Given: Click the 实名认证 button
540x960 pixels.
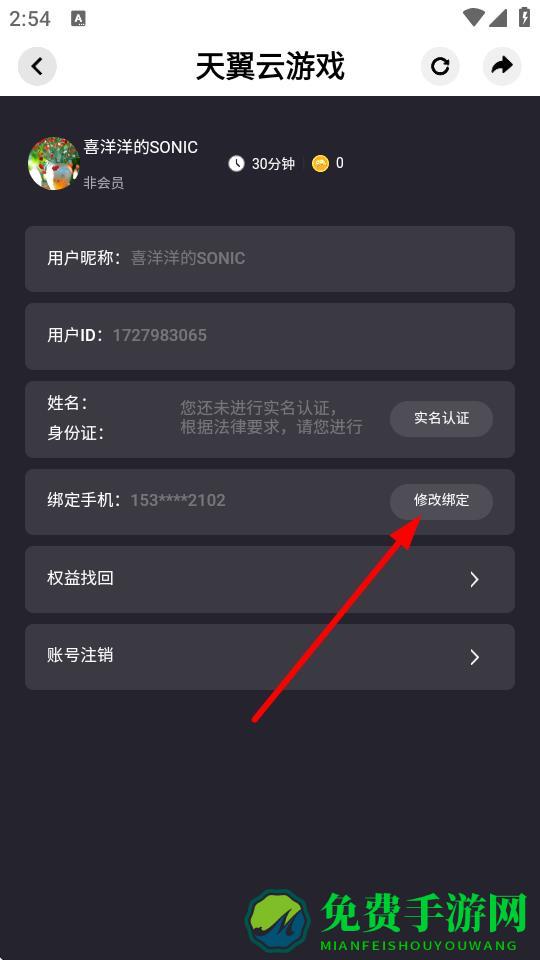Looking at the screenshot, I should click(x=441, y=419).
